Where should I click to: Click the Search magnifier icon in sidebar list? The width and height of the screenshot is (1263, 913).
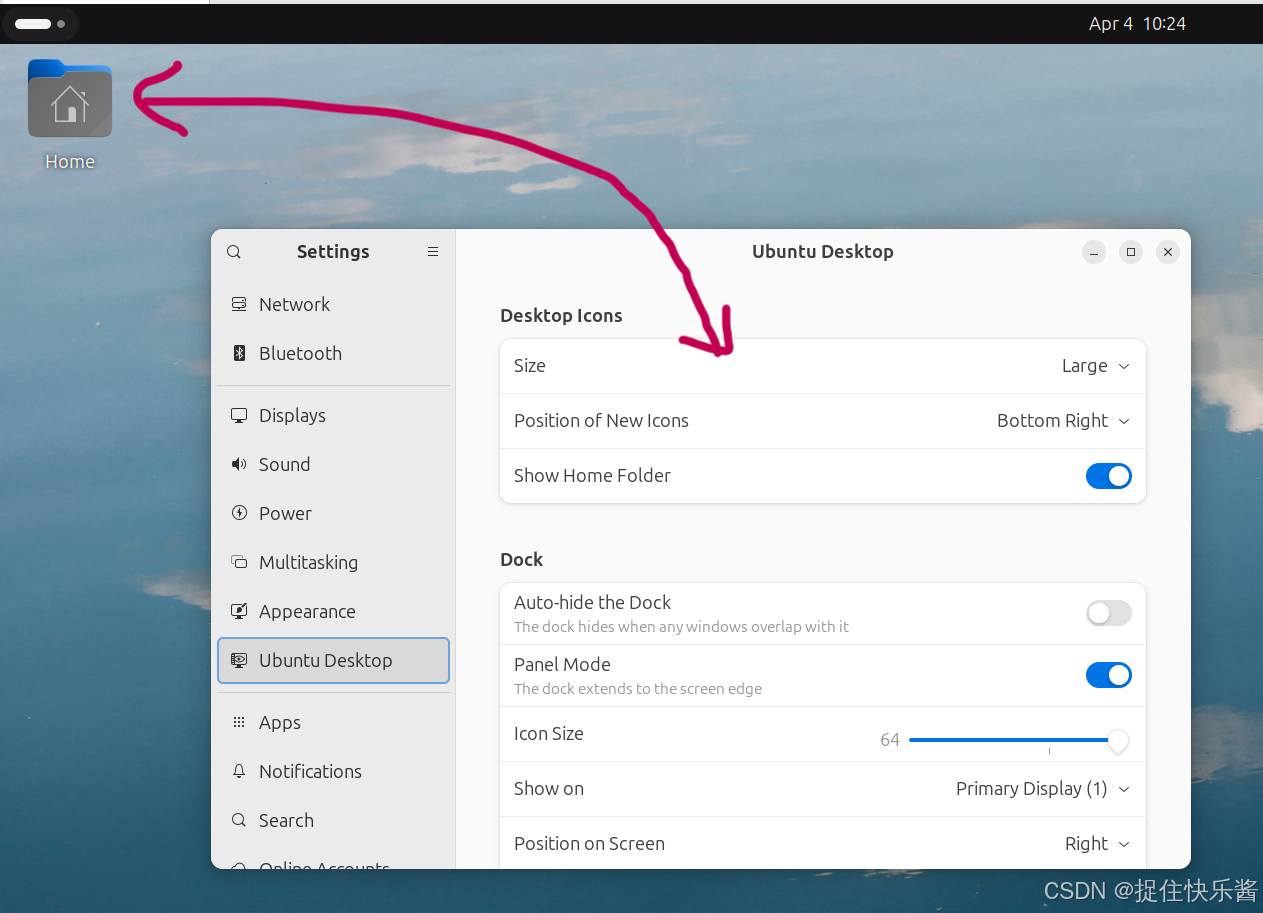[x=239, y=820]
